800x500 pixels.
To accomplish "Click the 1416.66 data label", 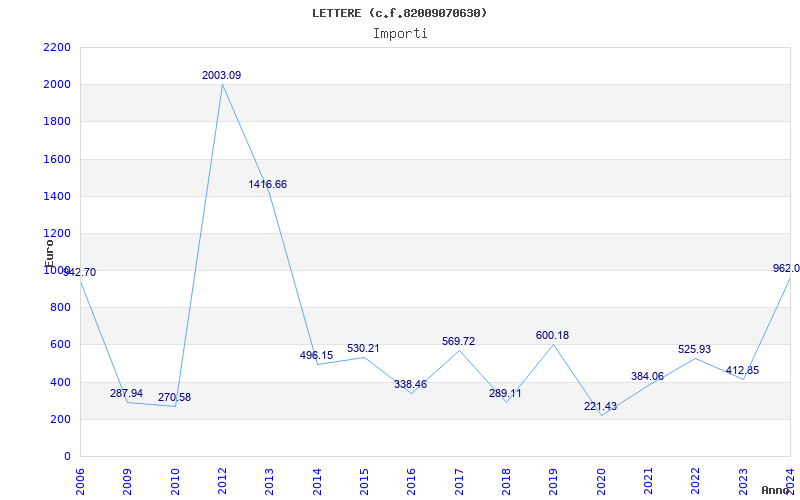I will tap(268, 185).
